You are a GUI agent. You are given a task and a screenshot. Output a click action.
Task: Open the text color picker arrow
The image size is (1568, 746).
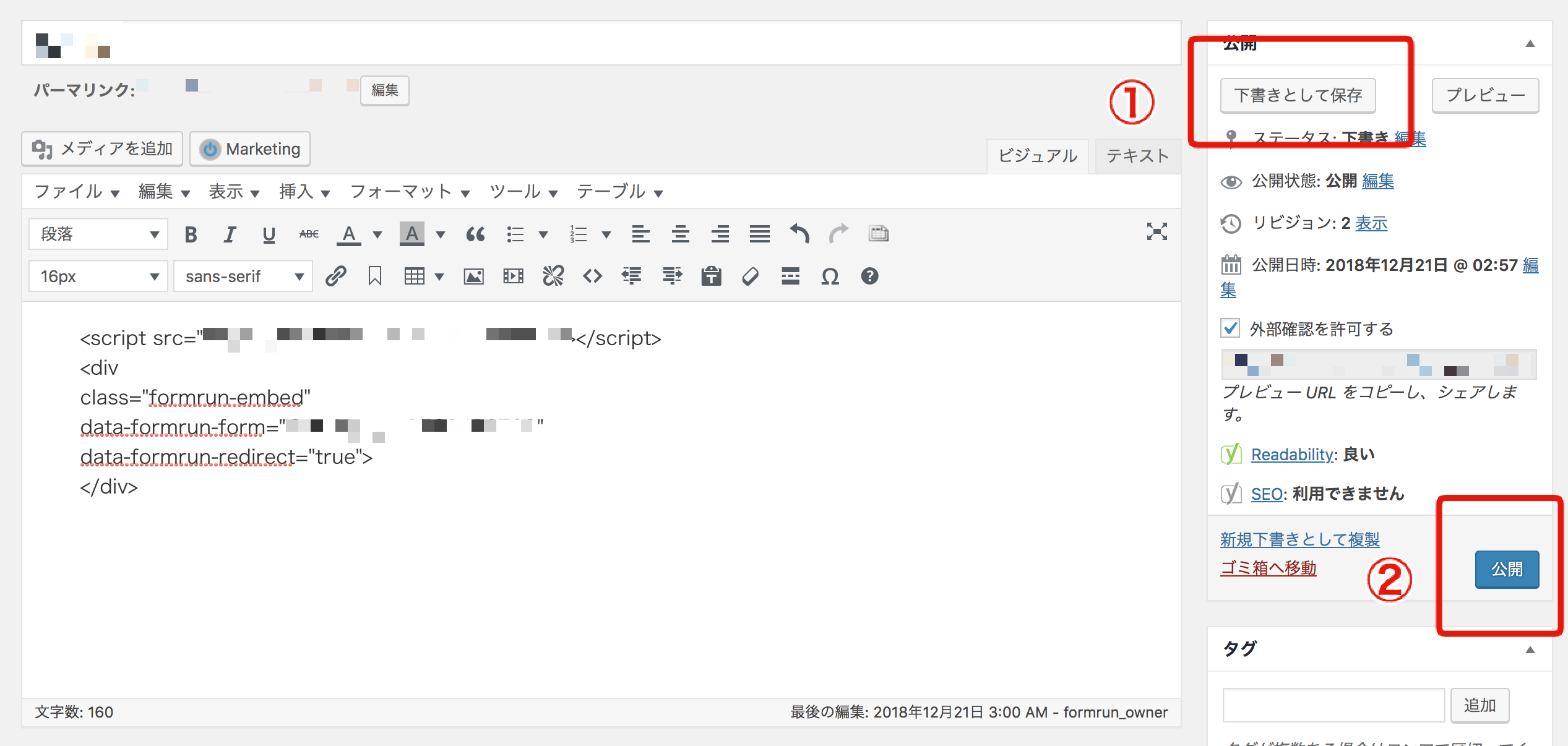click(377, 234)
